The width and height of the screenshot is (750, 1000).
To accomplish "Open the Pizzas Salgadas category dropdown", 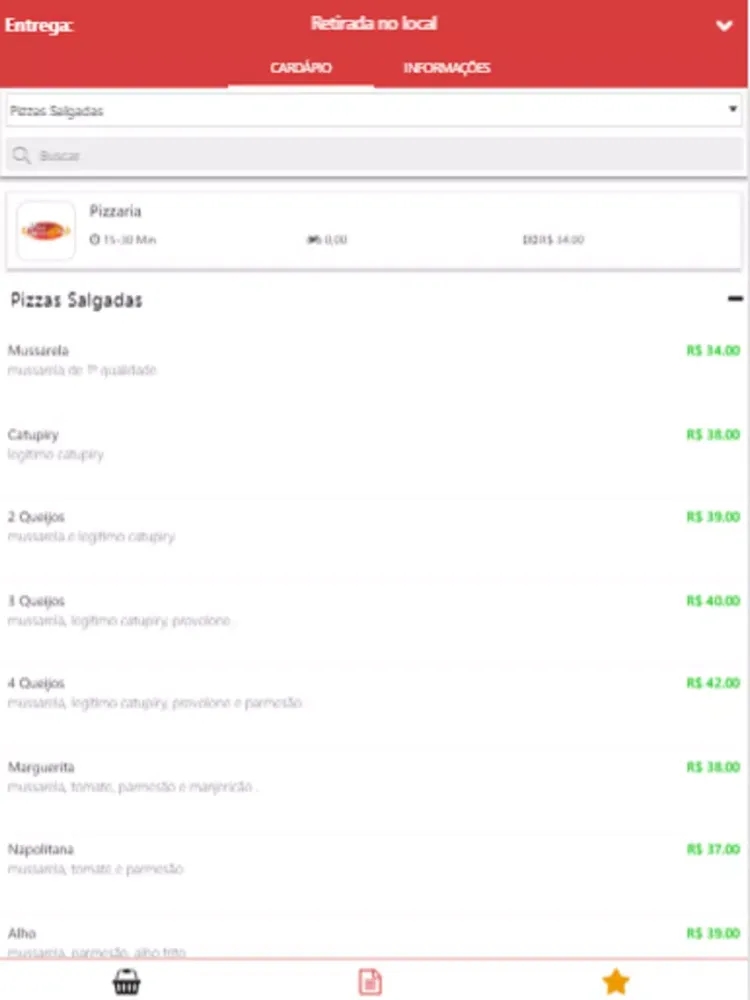I will tap(374, 111).
